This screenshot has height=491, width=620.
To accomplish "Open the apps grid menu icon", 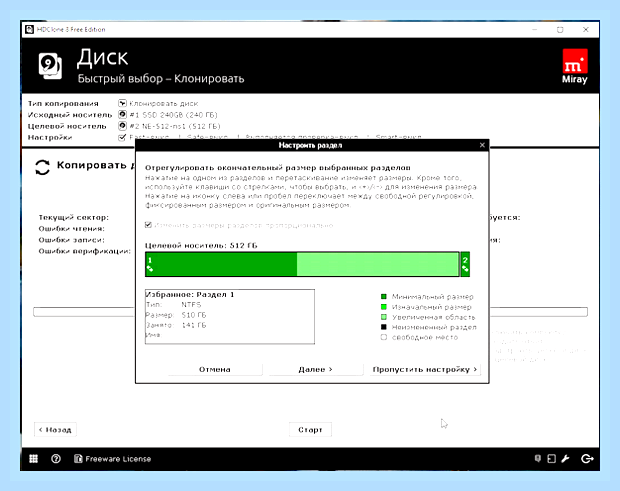I will click(x=34, y=459).
